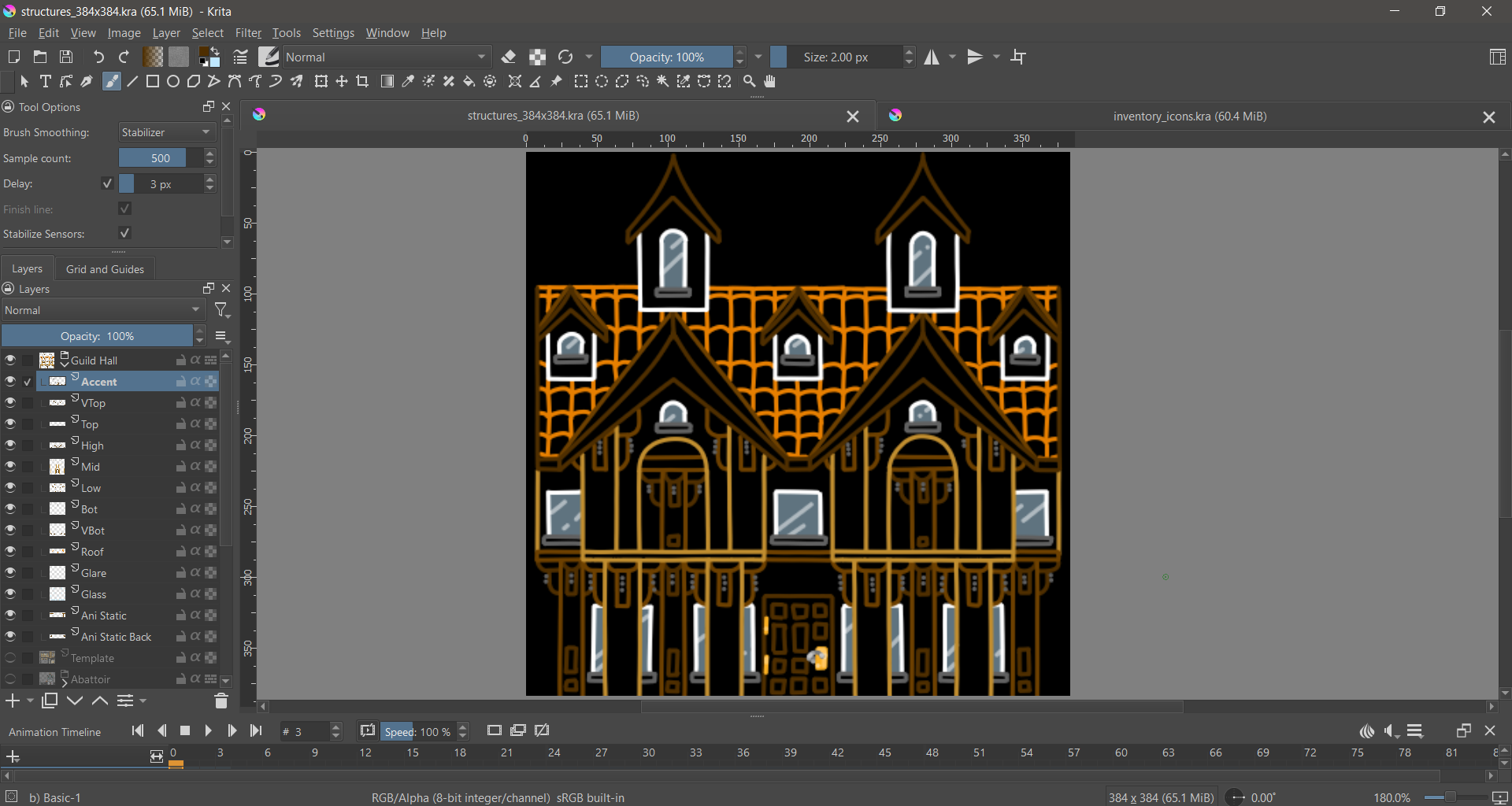Click the horizontal mirror tool icon
The image size is (1512, 806).
[x=932, y=57]
